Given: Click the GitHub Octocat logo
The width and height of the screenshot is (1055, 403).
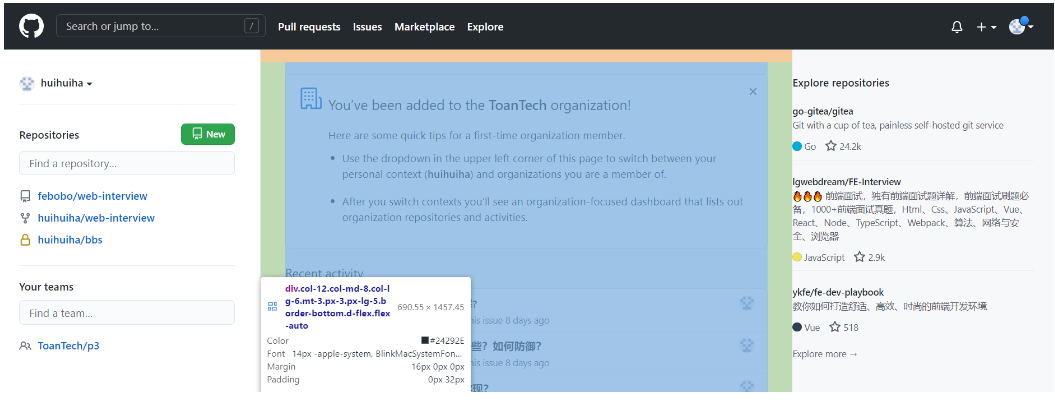Looking at the screenshot, I should (32, 27).
